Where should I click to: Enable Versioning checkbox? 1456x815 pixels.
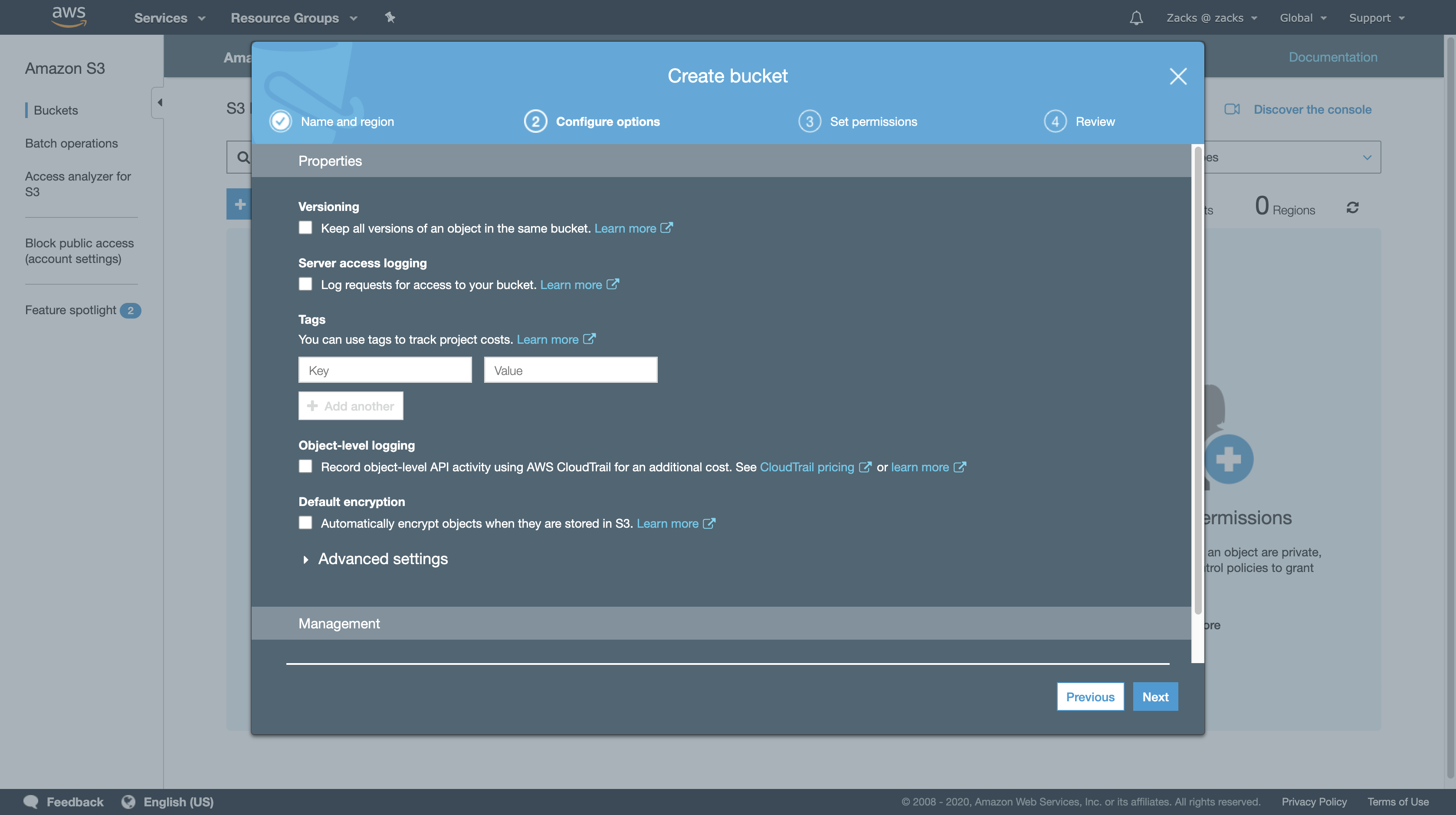click(x=305, y=228)
